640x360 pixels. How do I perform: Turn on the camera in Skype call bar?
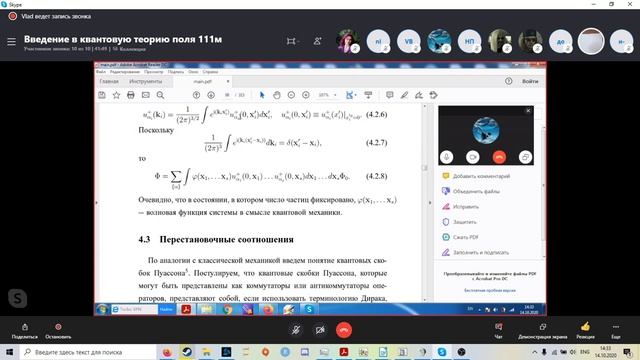(x=320, y=330)
